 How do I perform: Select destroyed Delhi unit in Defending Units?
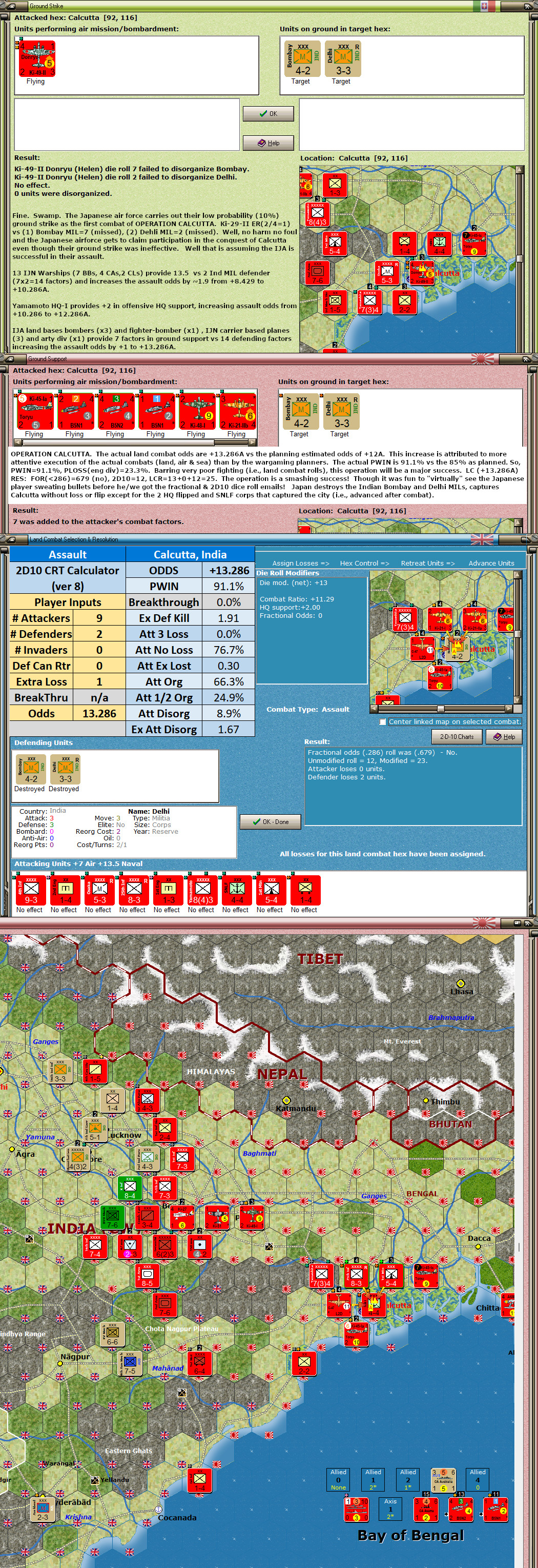(x=65, y=770)
